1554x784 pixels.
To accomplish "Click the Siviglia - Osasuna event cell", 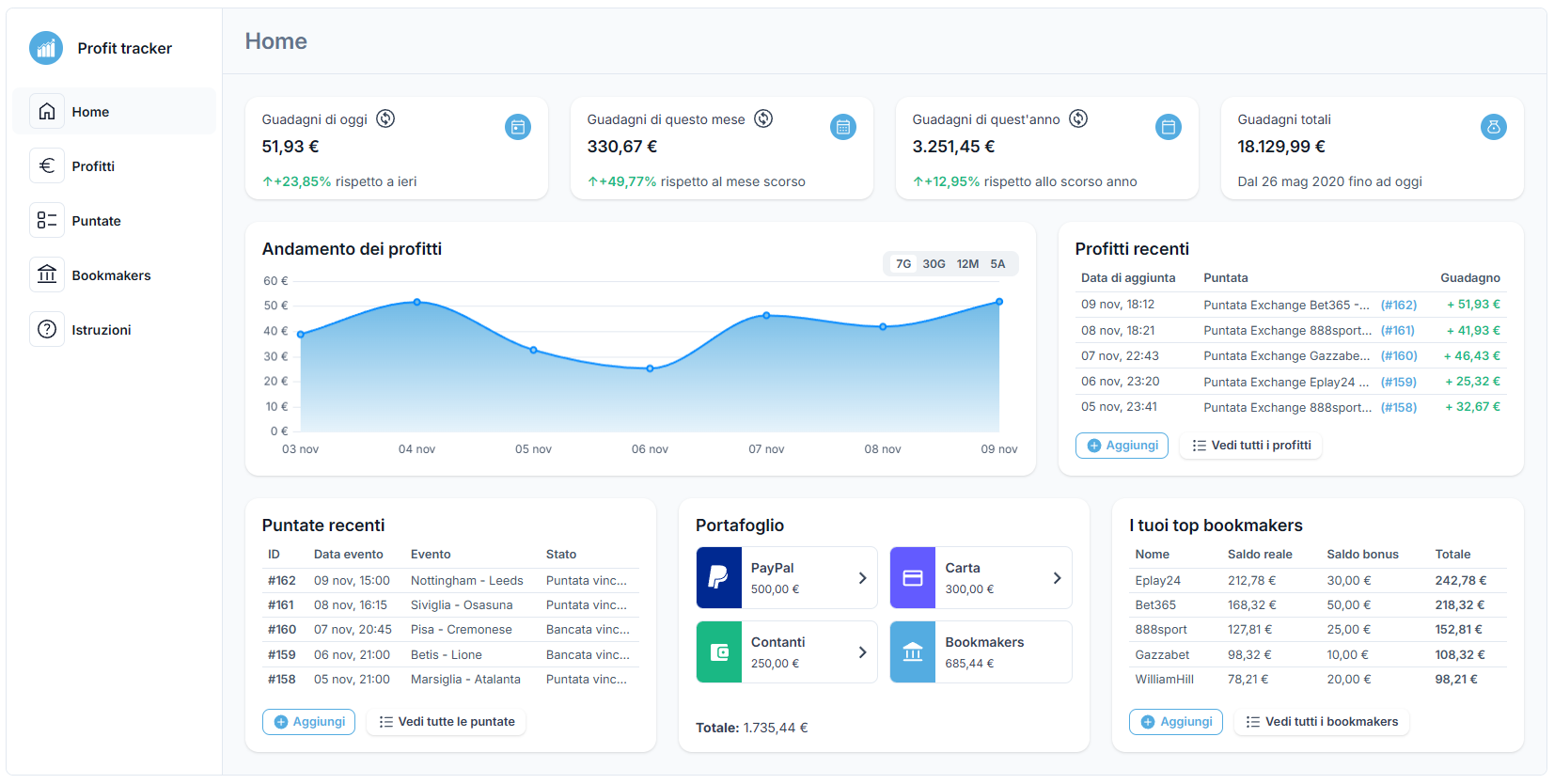I will pyautogui.click(x=462, y=605).
